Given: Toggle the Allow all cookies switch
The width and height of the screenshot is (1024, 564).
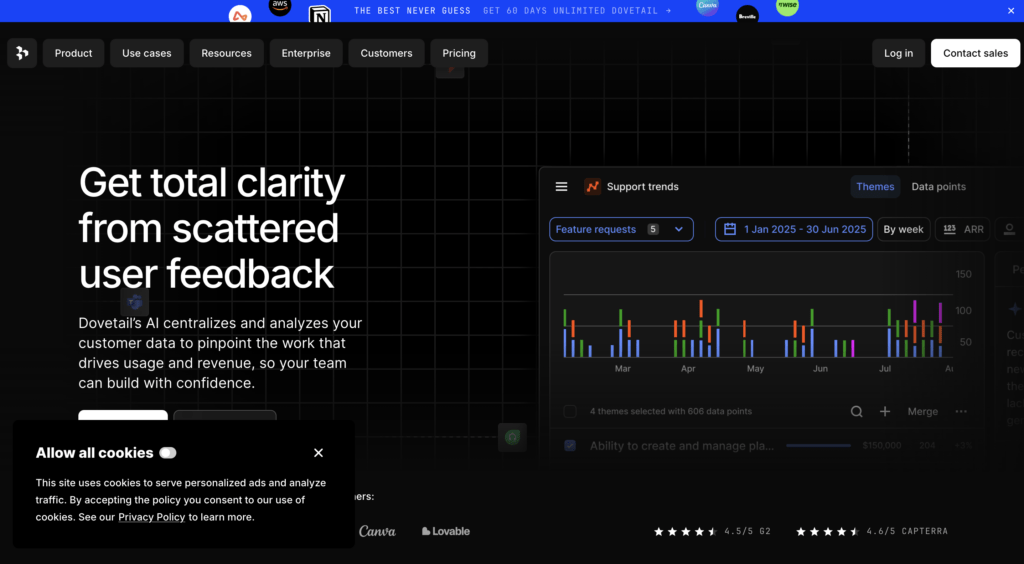Looking at the screenshot, I should (168, 453).
